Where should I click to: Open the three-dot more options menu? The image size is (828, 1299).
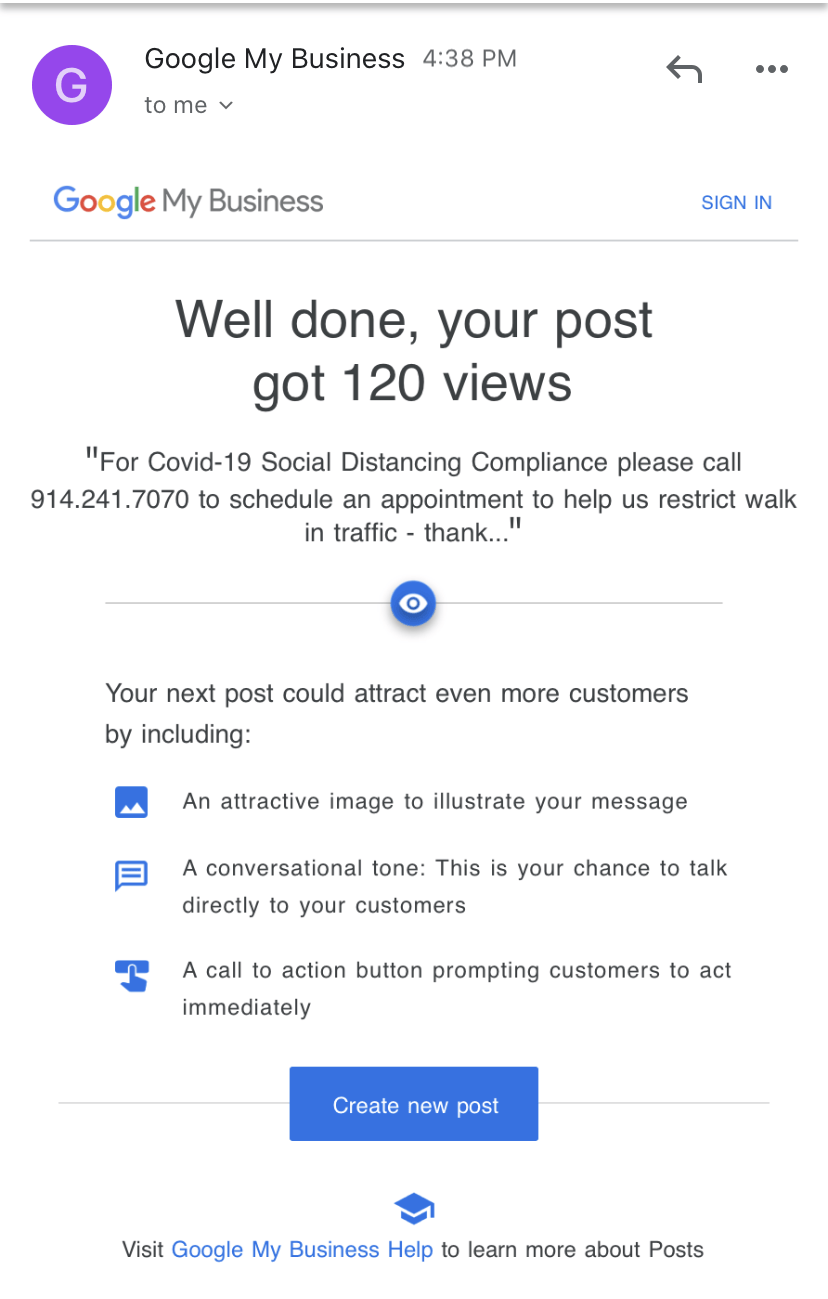click(771, 70)
